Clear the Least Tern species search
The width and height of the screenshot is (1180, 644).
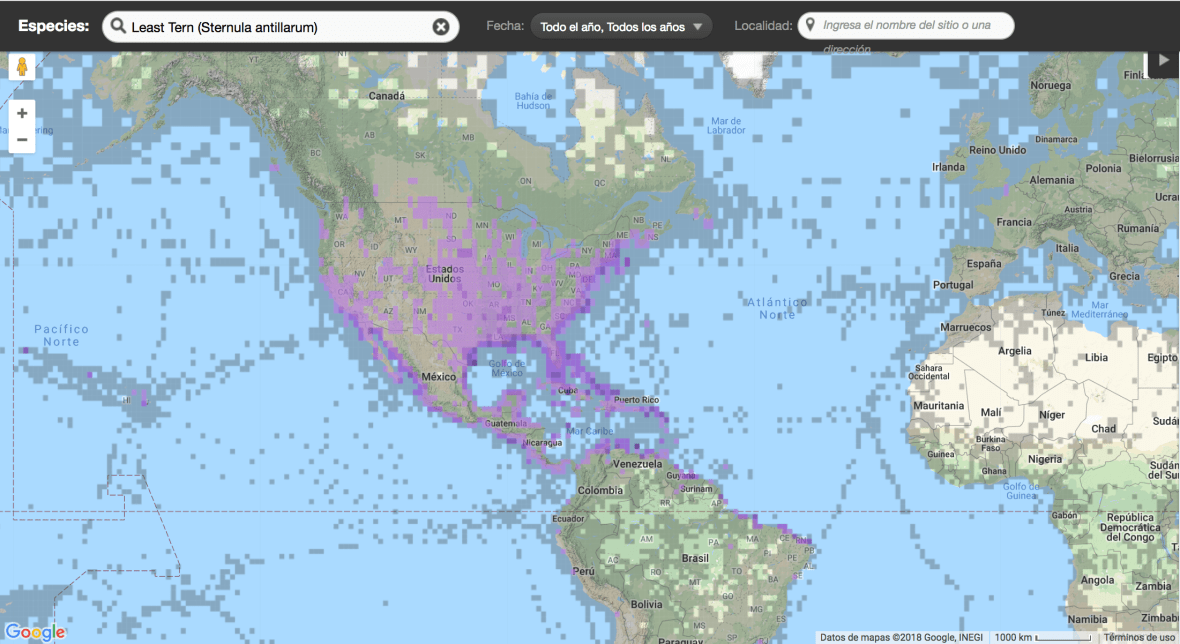point(441,27)
